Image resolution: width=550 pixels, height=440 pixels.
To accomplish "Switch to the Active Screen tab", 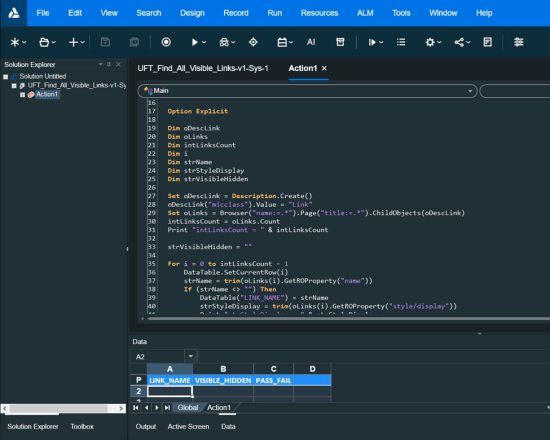I will click(x=188, y=426).
